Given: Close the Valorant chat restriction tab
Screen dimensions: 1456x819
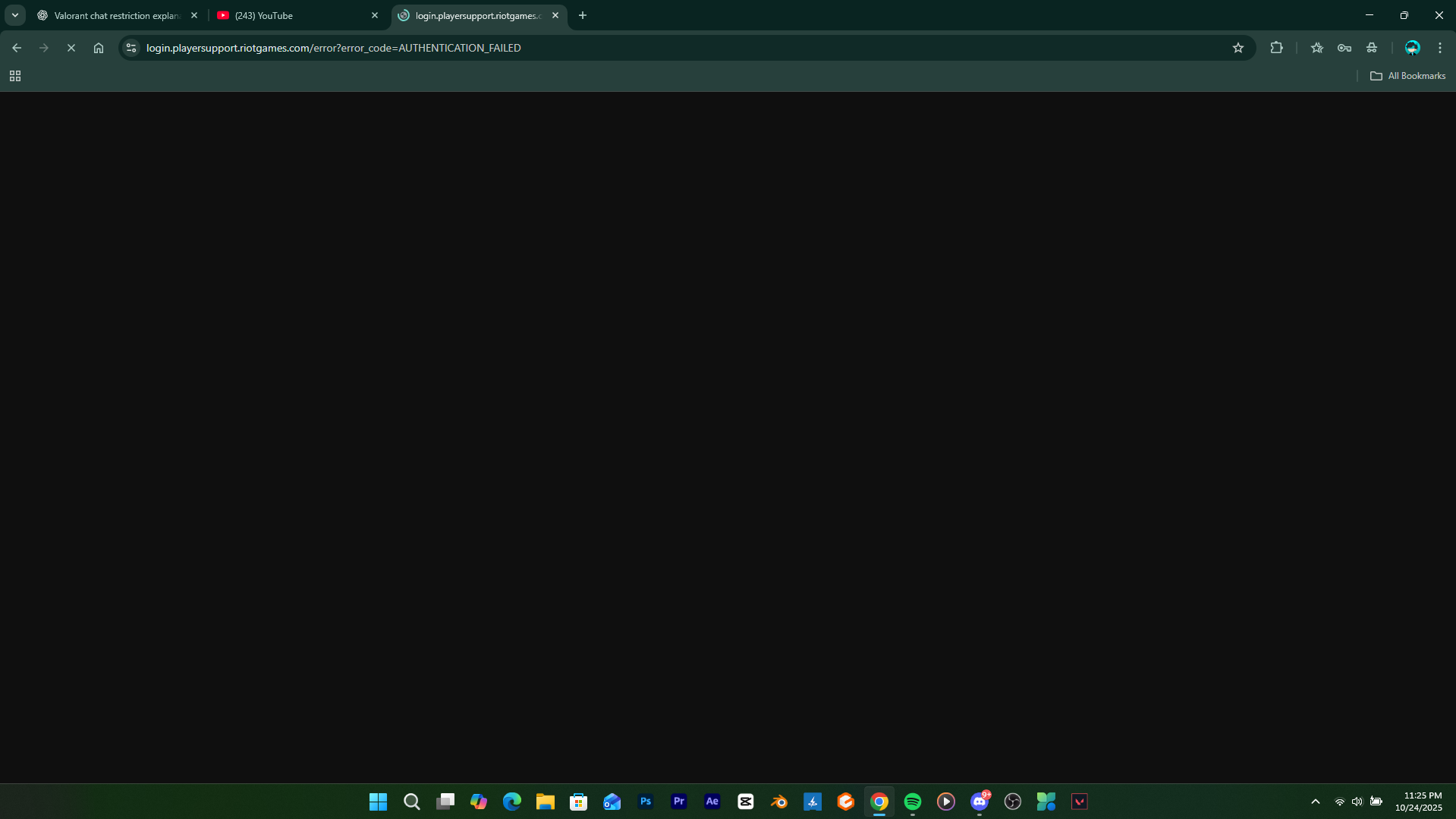Looking at the screenshot, I should tap(194, 15).
